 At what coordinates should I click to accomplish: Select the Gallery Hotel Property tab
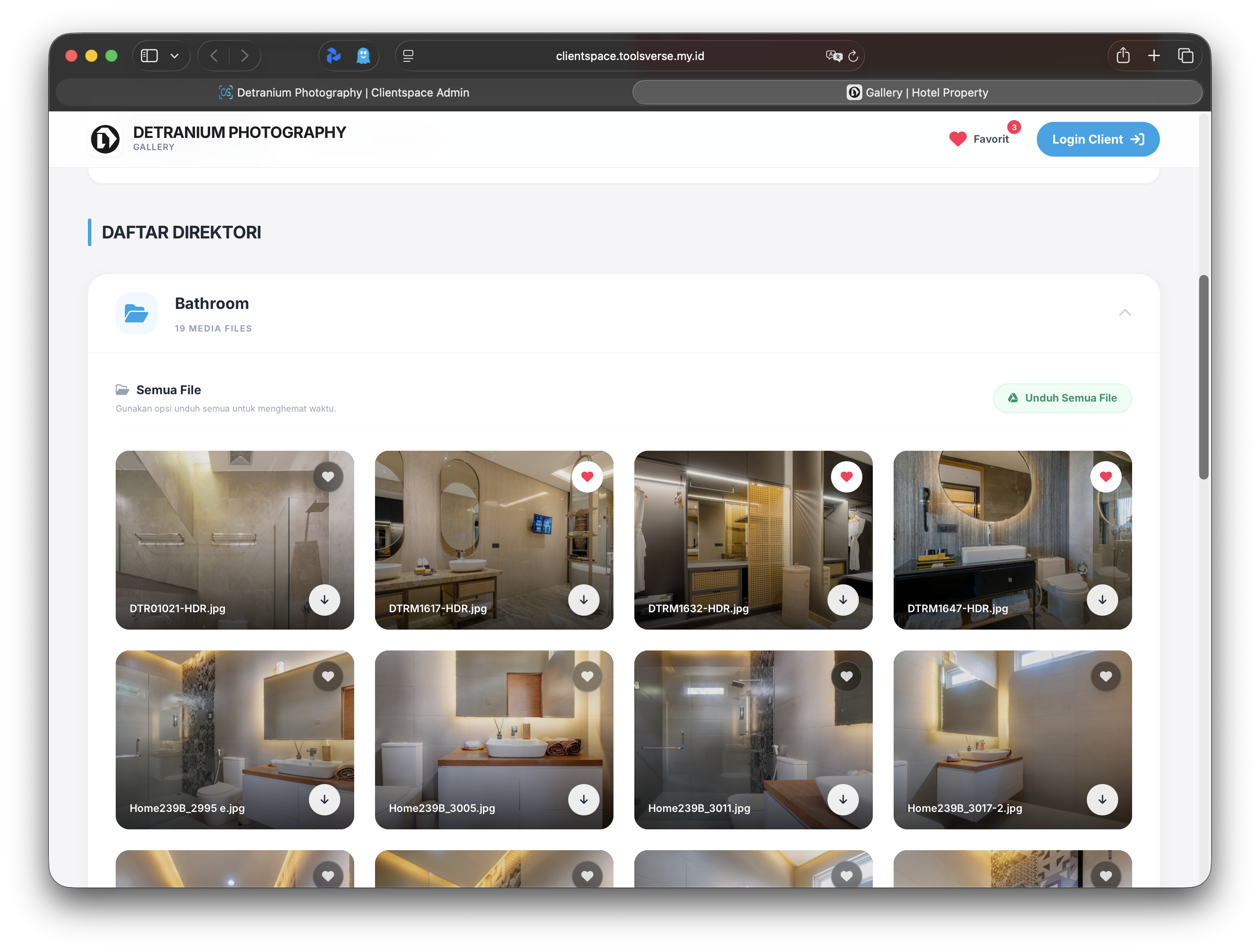pyautogui.click(x=917, y=92)
